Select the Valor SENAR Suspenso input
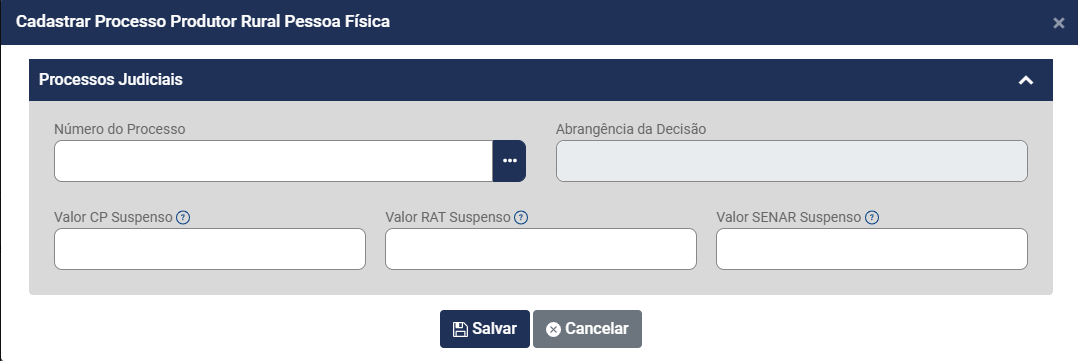Viewport: 1078px width, 361px height. pyautogui.click(x=872, y=249)
